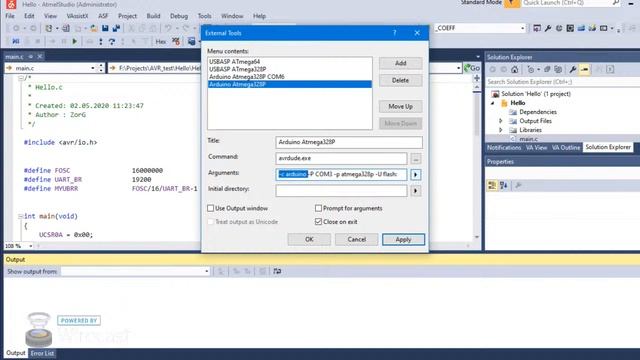Viewport: 640px width, 360px height.
Task: Click the Categorized icon in Properties panel
Action: (492, 186)
